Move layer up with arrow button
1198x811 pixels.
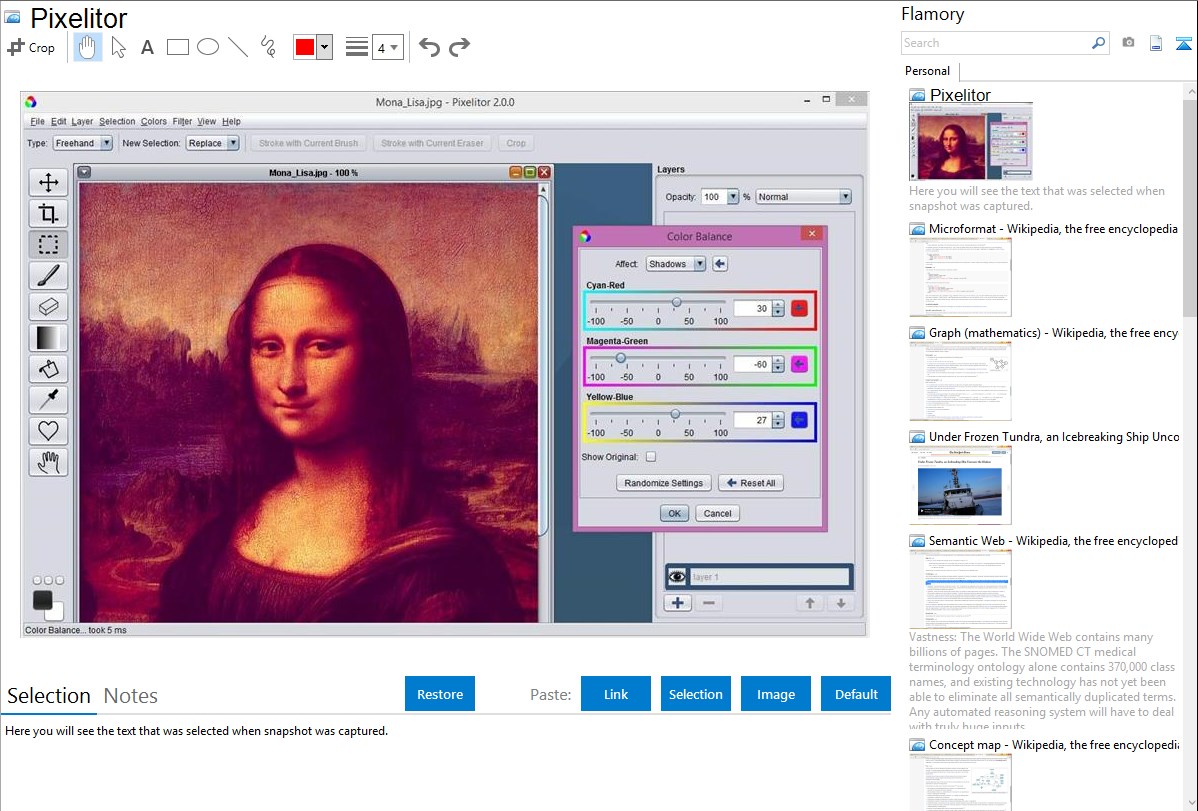click(810, 603)
